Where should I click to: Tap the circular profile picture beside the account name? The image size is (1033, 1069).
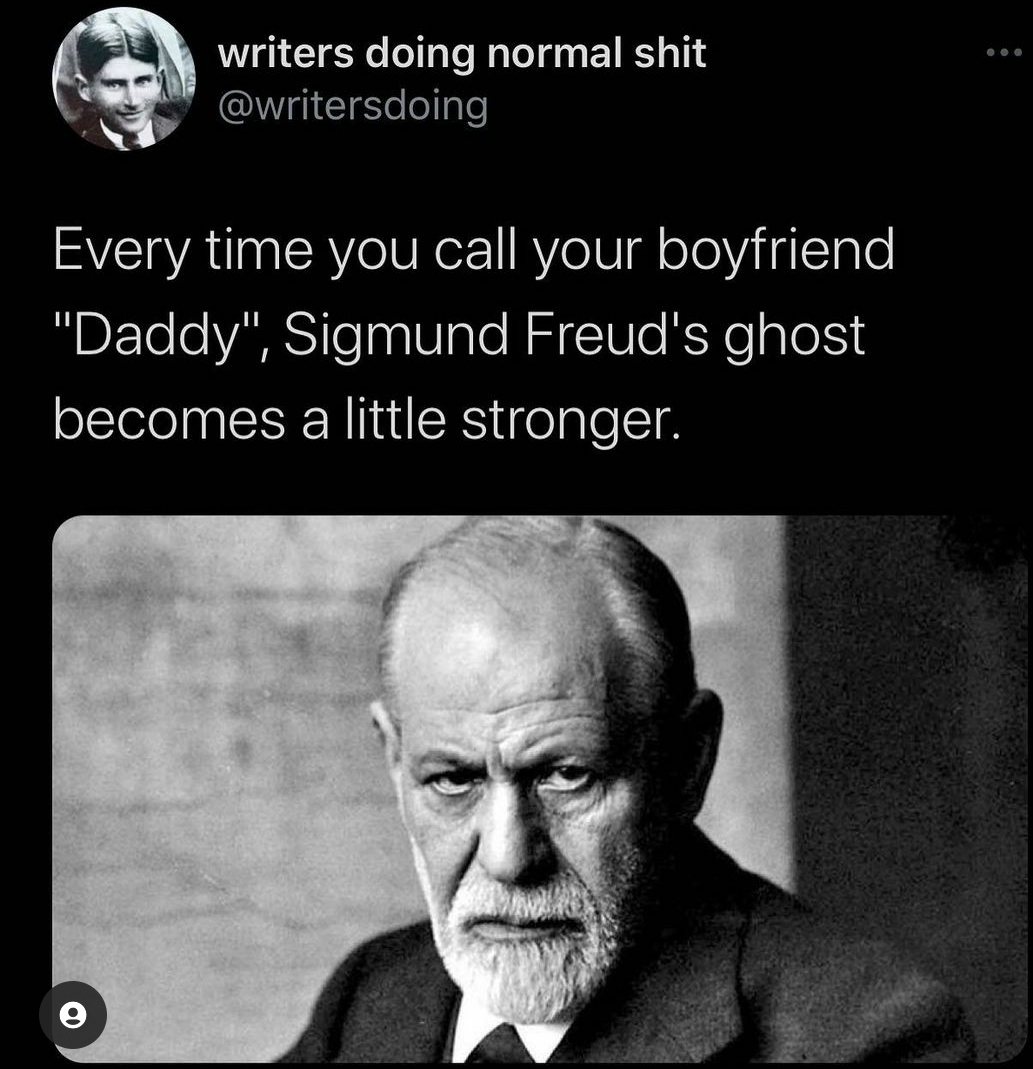pyautogui.click(x=123, y=79)
